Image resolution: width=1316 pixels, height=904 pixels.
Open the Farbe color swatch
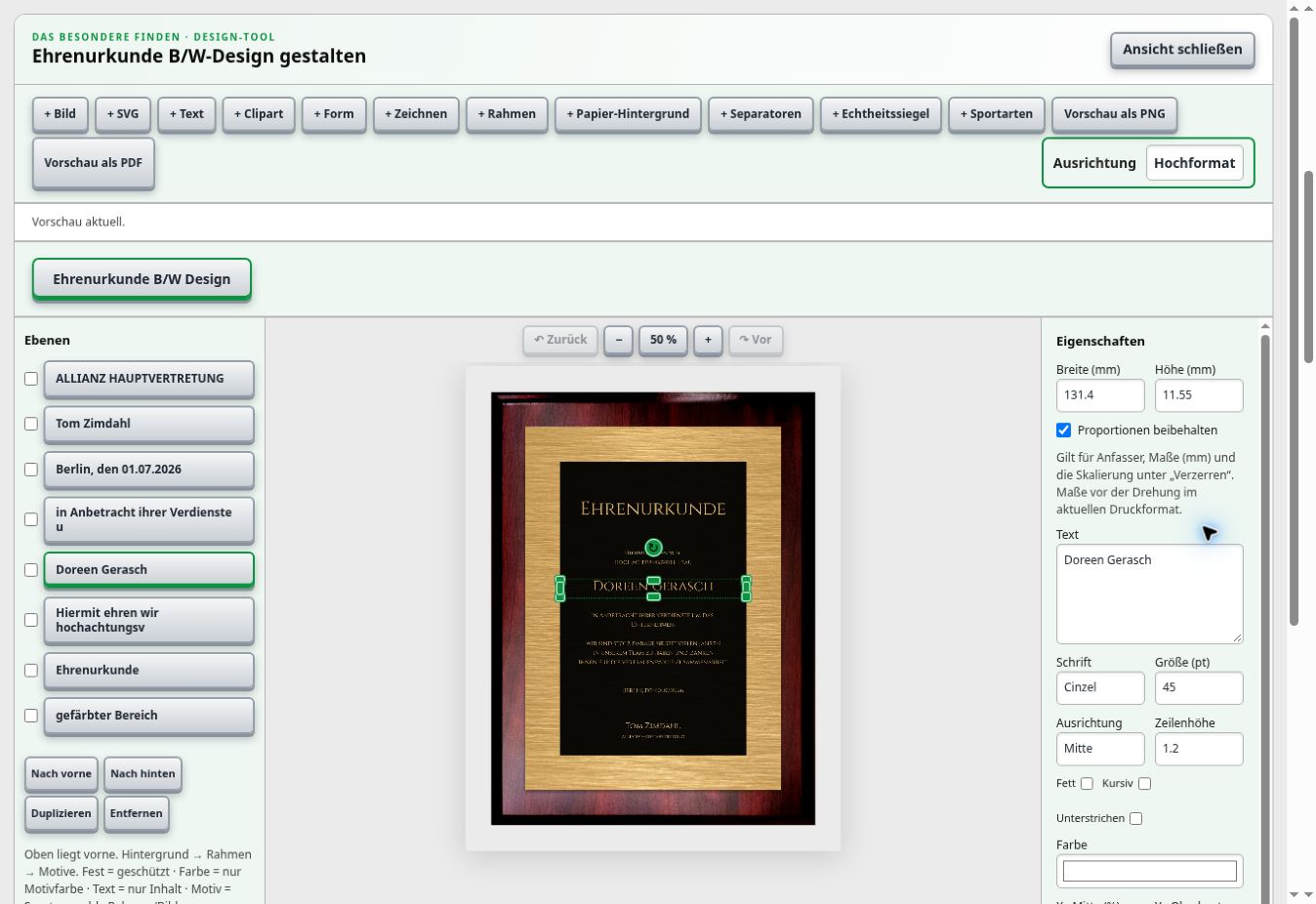point(1149,871)
